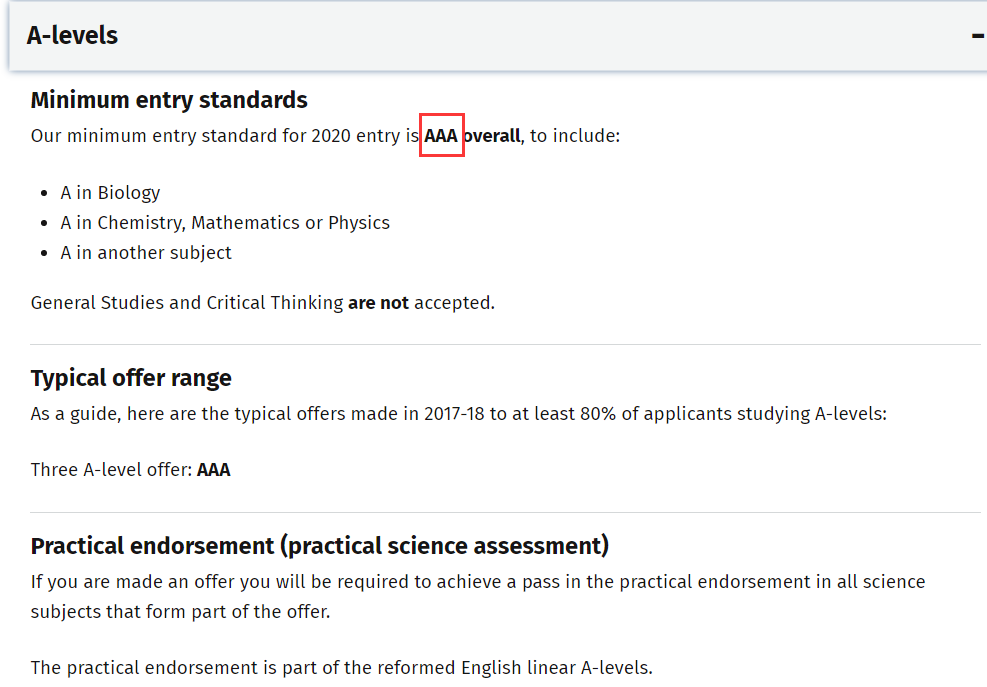The width and height of the screenshot is (987, 687).
Task: Click the bold are not text
Action: (x=378, y=303)
